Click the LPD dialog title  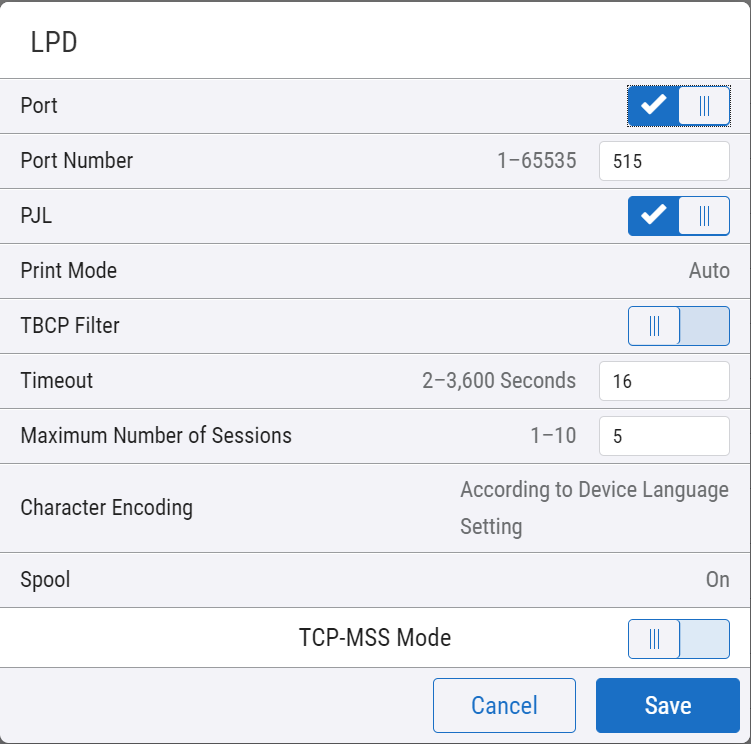[54, 43]
